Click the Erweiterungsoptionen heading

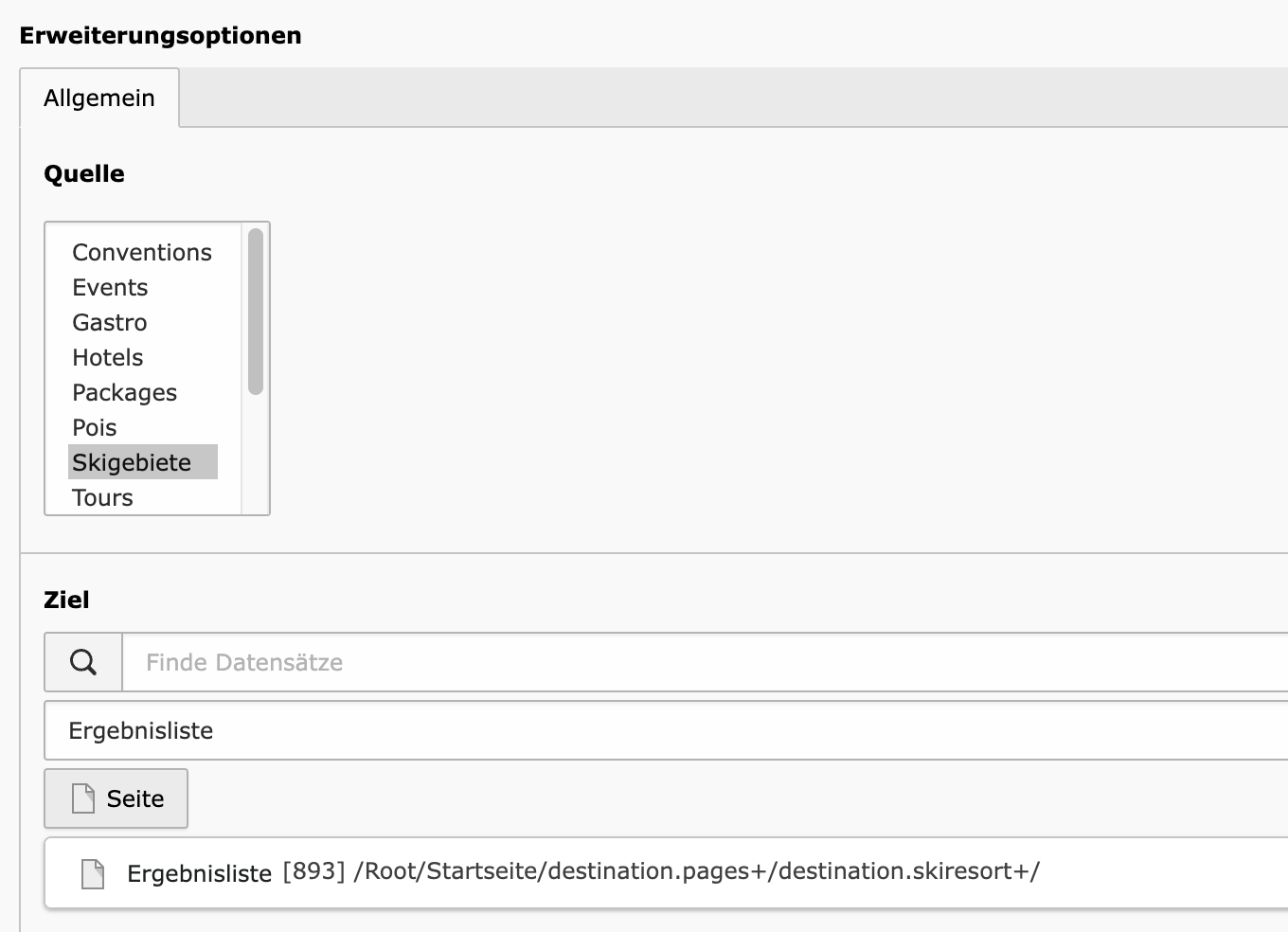[x=160, y=35]
